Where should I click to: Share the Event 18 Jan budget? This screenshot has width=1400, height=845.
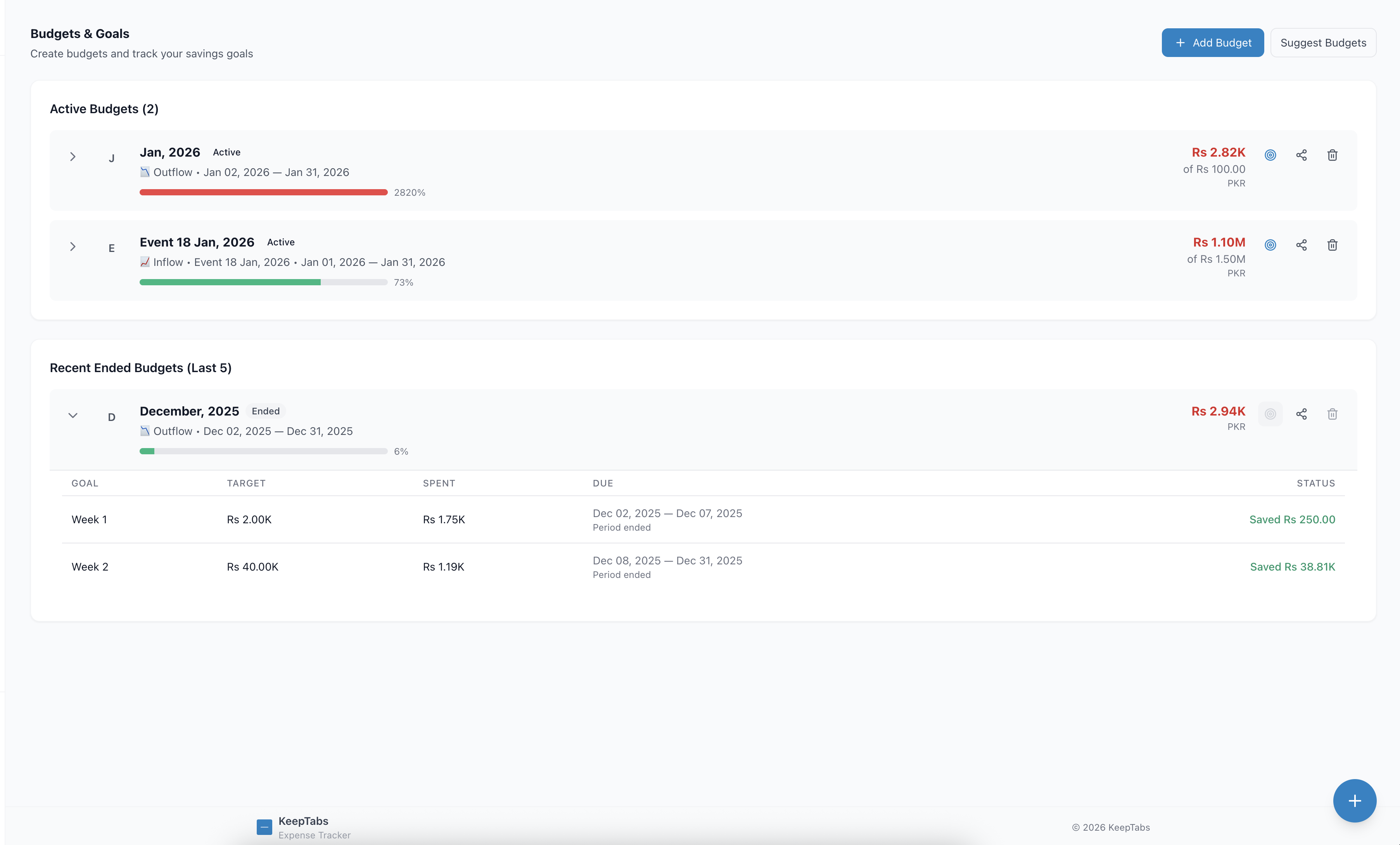tap(1302, 245)
